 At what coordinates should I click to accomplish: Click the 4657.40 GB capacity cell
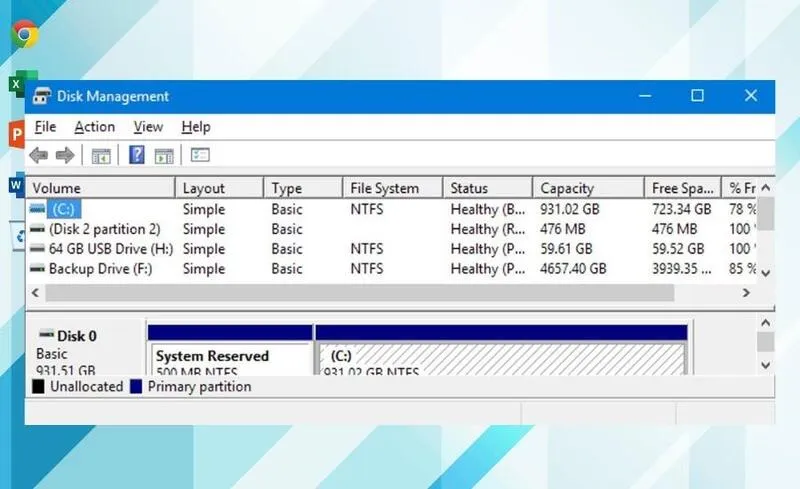pos(573,268)
